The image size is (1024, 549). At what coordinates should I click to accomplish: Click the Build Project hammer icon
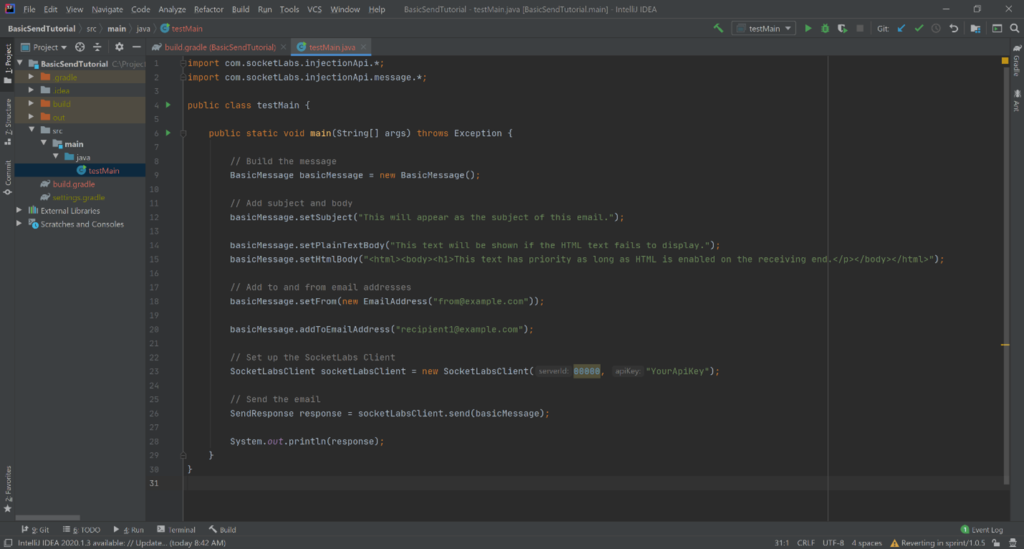tap(718, 29)
